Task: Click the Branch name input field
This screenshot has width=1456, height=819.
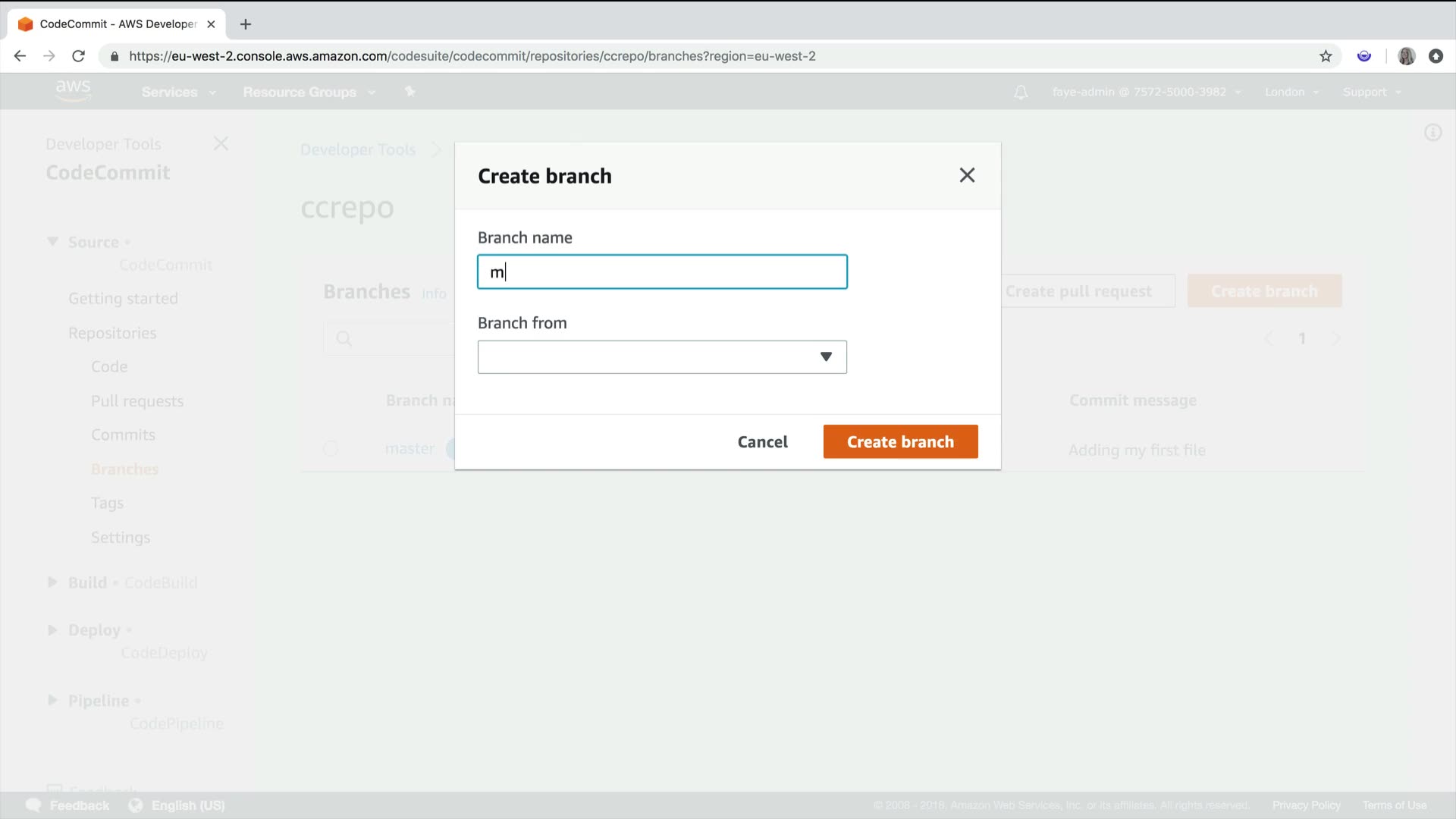Action: (661, 271)
